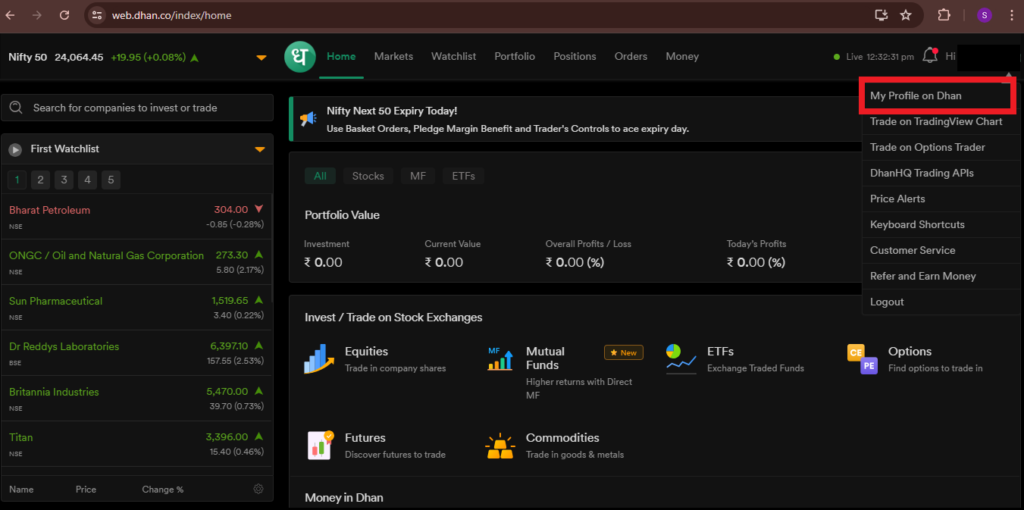The height and width of the screenshot is (510, 1024).
Task: Click the play icon beside First Watchlist
Action: (x=15, y=150)
